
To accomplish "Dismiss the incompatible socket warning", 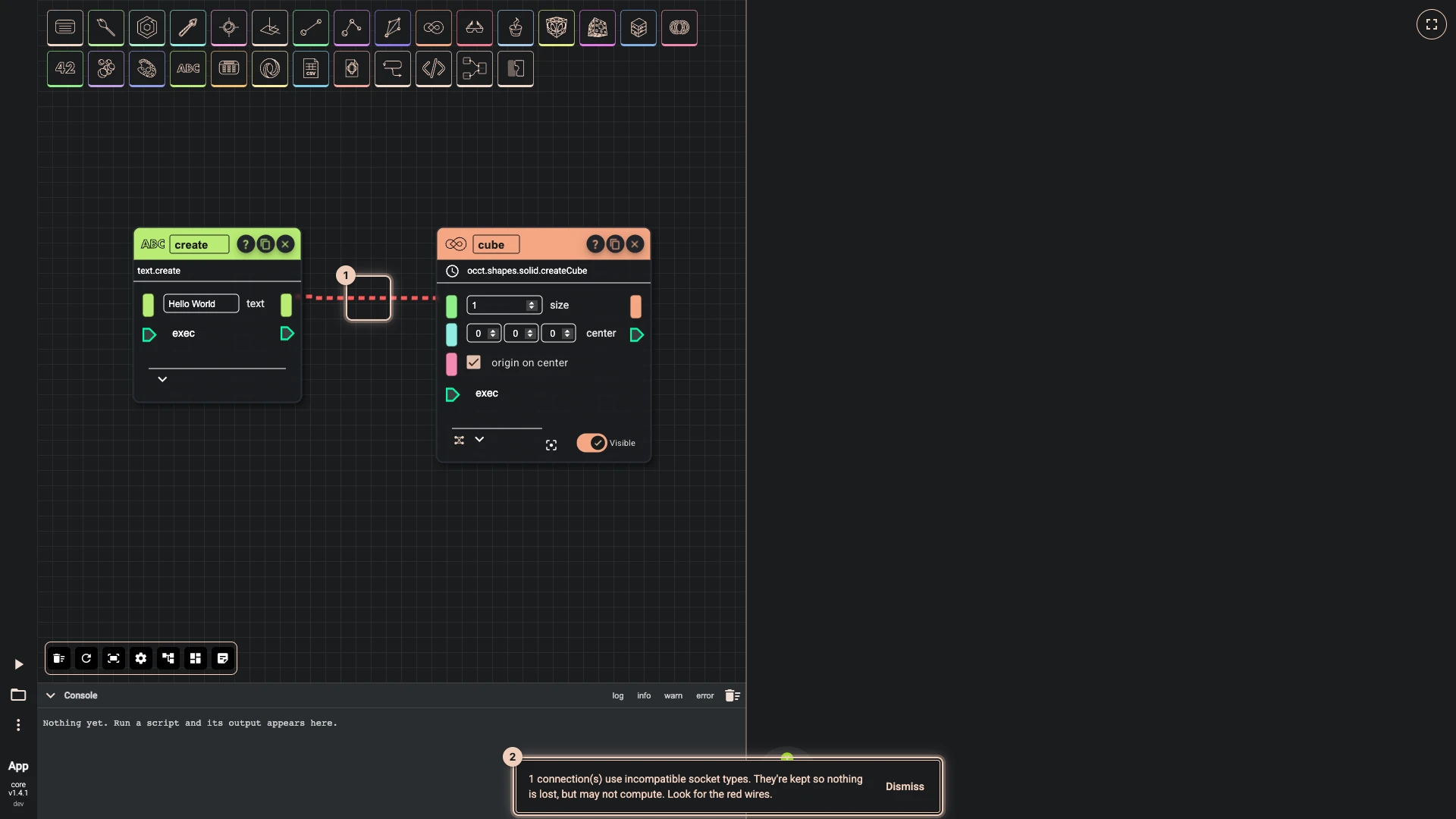I will coord(905,786).
